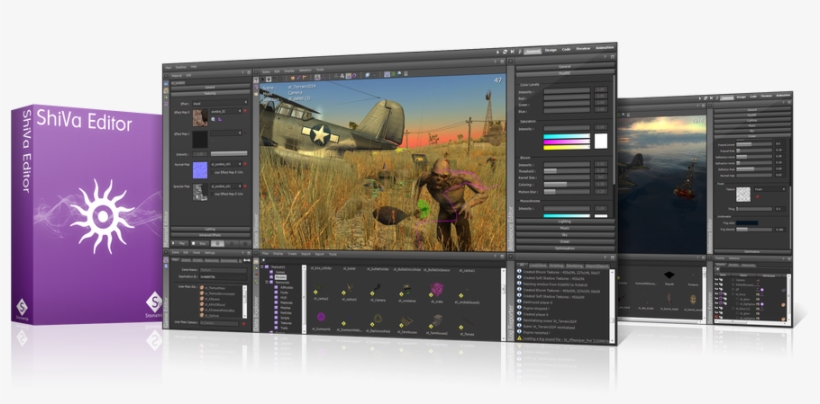The height and width of the screenshot is (404, 820).
Task: Open the Selection menu in Scene Viewer
Action: (x=305, y=70)
